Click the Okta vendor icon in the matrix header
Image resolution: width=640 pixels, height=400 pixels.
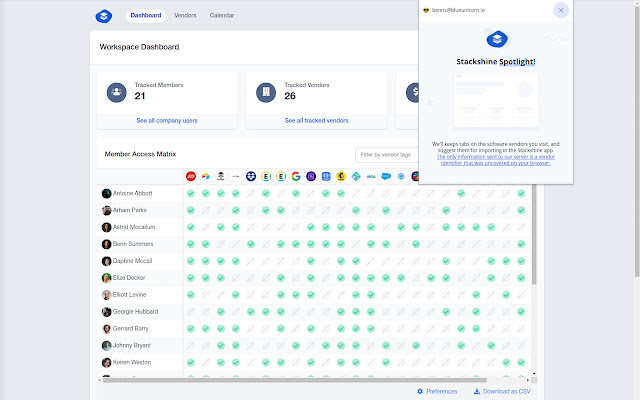(x=371, y=176)
